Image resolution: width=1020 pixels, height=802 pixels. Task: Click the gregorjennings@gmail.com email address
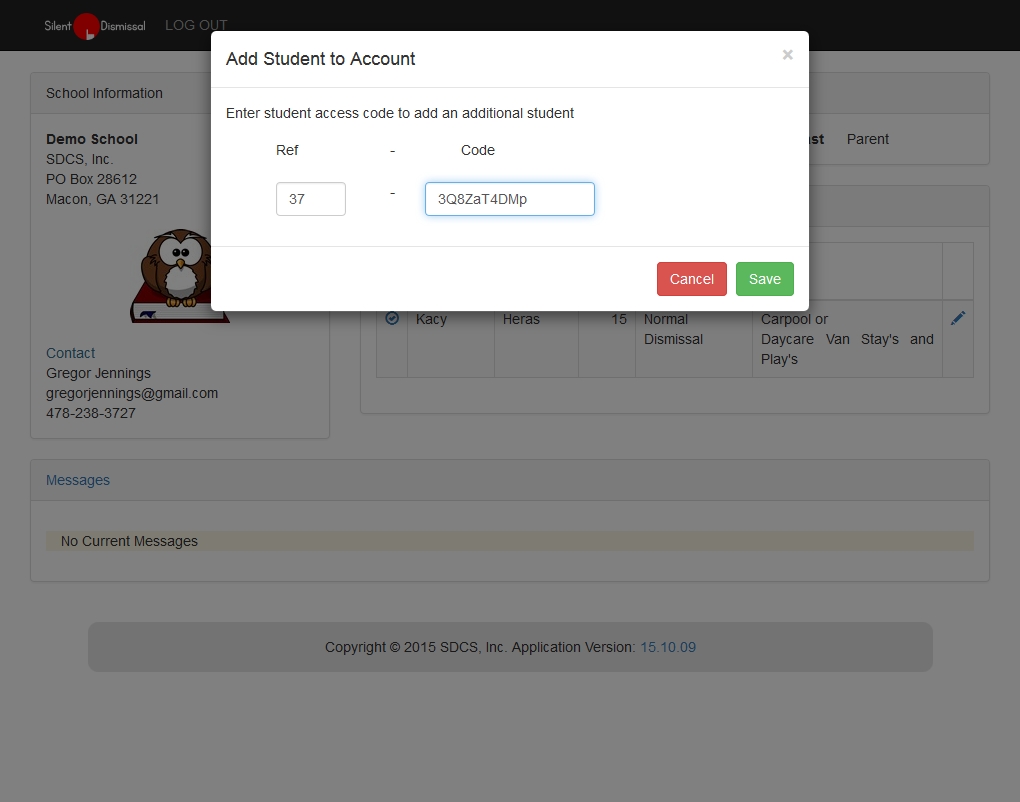pyautogui.click(x=132, y=393)
